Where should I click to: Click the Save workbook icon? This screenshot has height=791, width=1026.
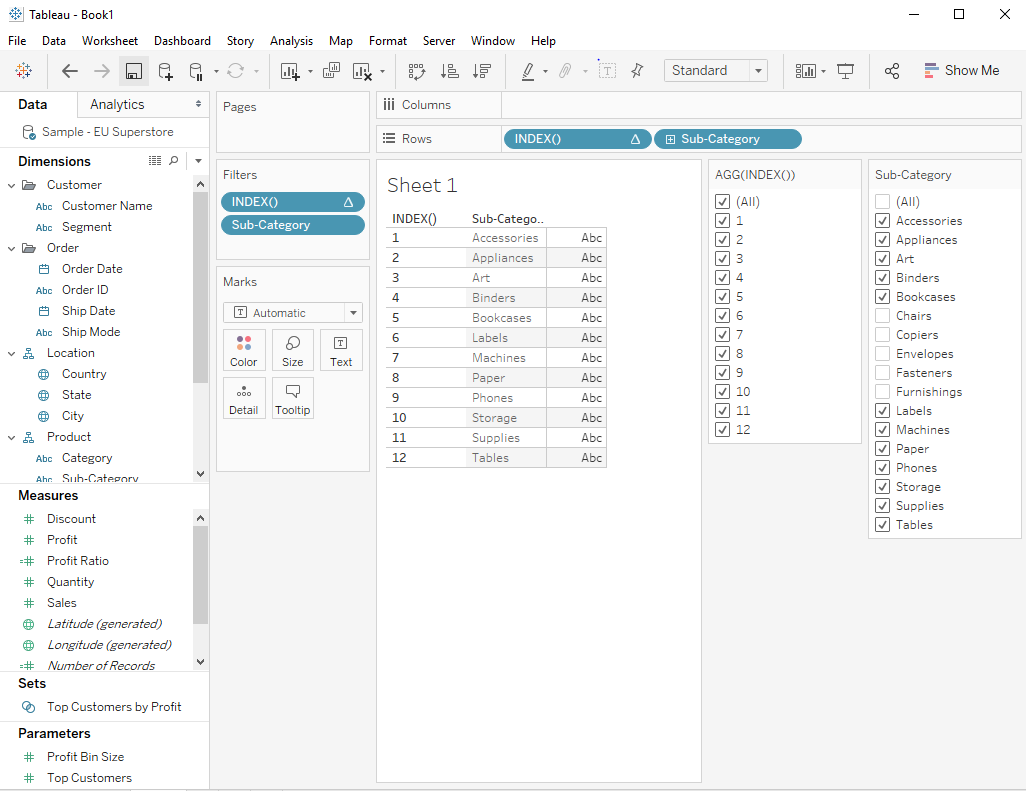[x=133, y=71]
